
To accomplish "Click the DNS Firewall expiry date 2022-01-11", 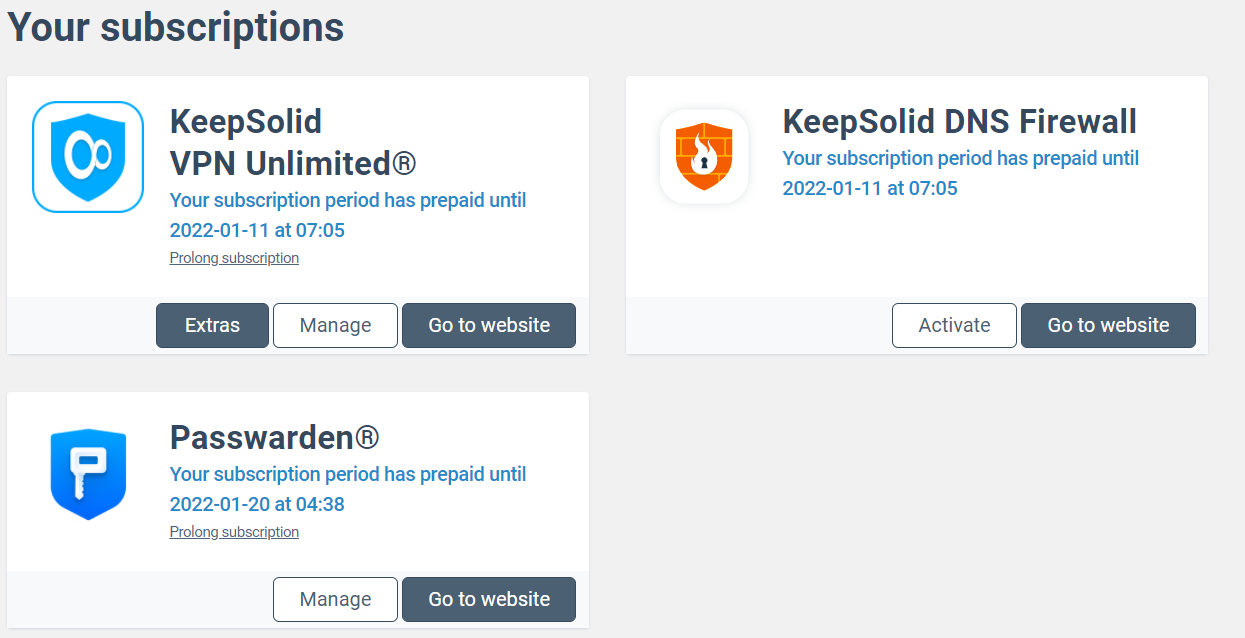I will click(869, 188).
